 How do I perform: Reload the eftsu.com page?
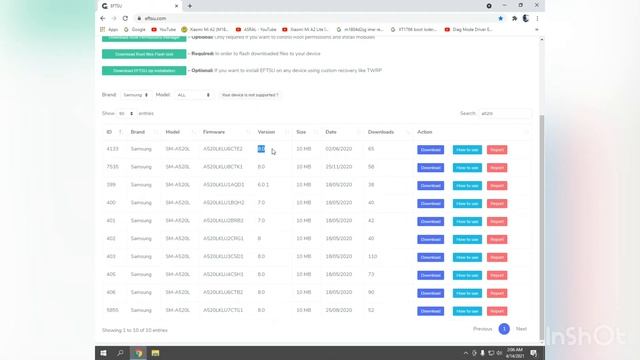pyautogui.click(x=125, y=18)
